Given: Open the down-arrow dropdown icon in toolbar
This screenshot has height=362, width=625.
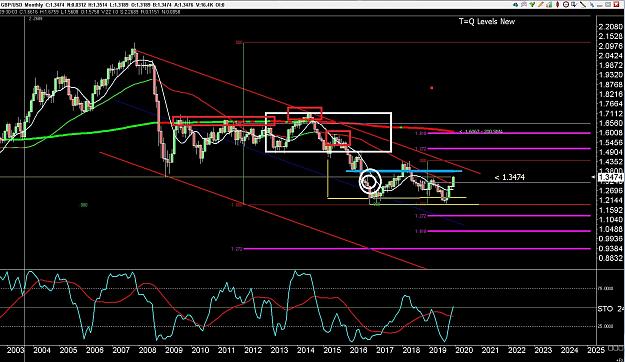Looking at the screenshot, I should (x=574, y=5).
